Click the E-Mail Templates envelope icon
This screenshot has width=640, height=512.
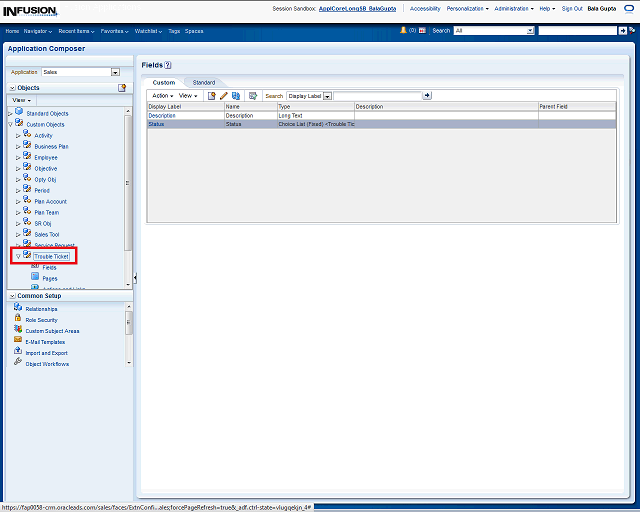[18, 340]
